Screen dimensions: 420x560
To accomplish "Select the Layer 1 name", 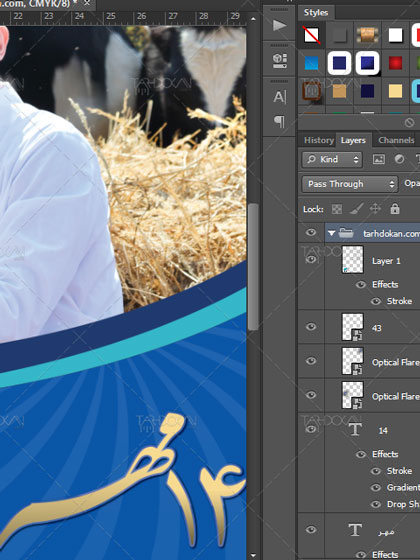I will [x=386, y=261].
